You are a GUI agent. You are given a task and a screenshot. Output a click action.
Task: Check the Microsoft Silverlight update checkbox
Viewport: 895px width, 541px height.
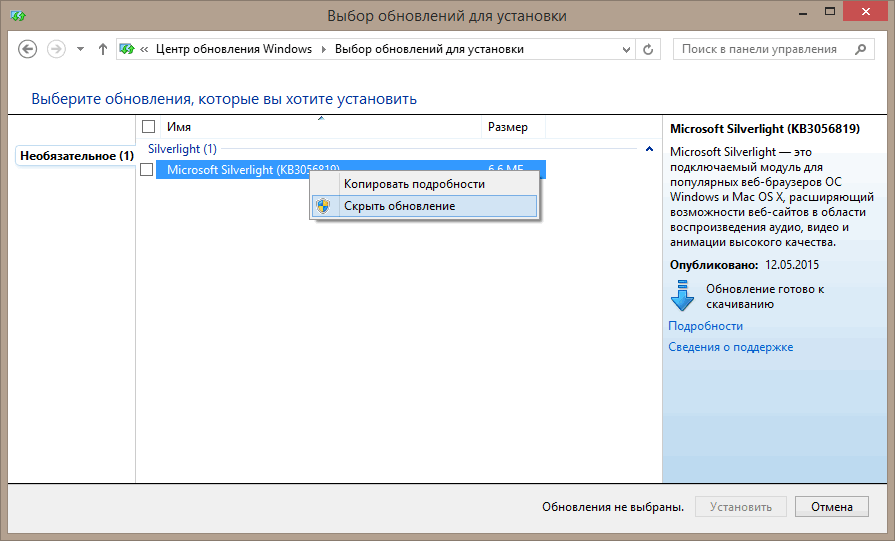tap(147, 170)
